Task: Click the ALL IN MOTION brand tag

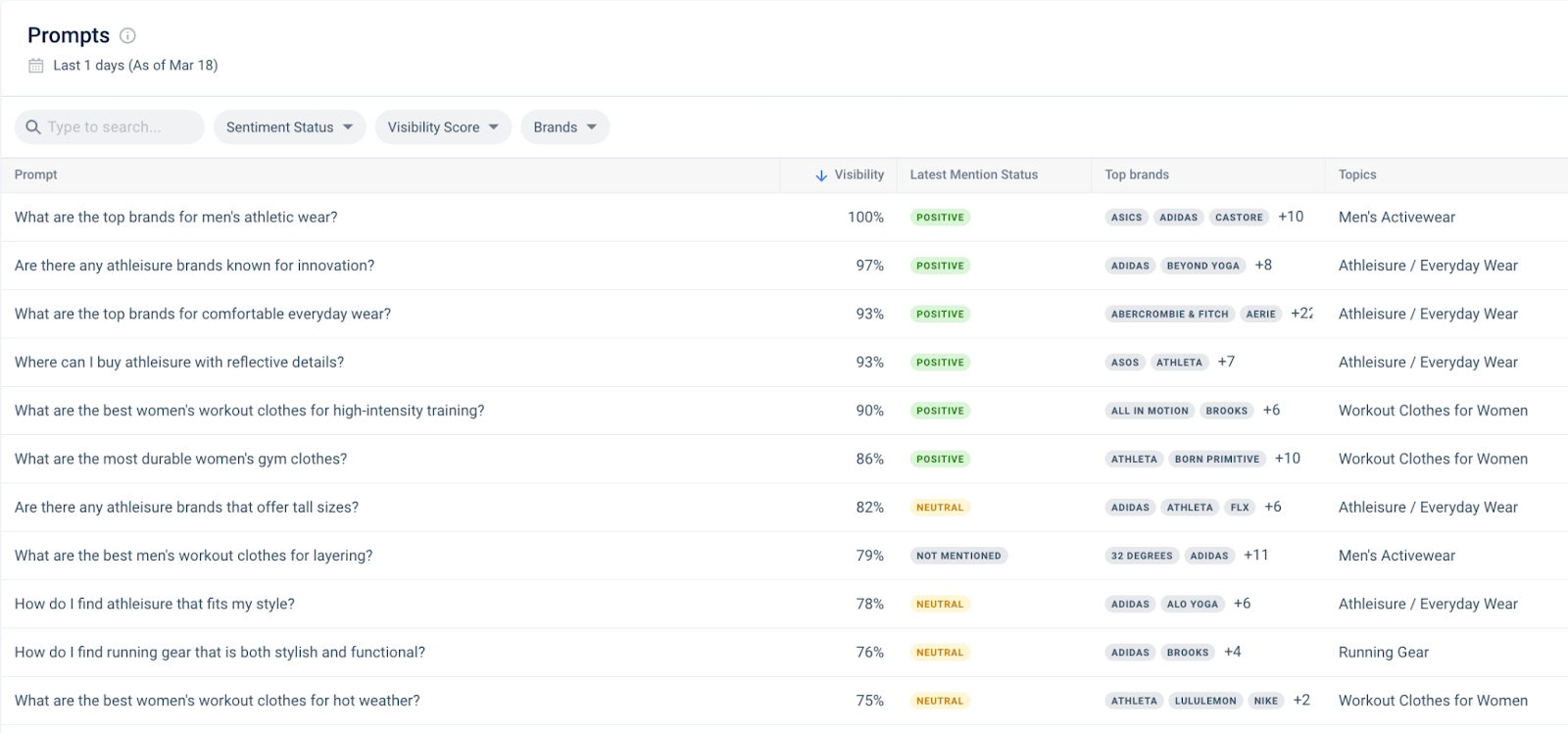Action: [x=1150, y=411]
